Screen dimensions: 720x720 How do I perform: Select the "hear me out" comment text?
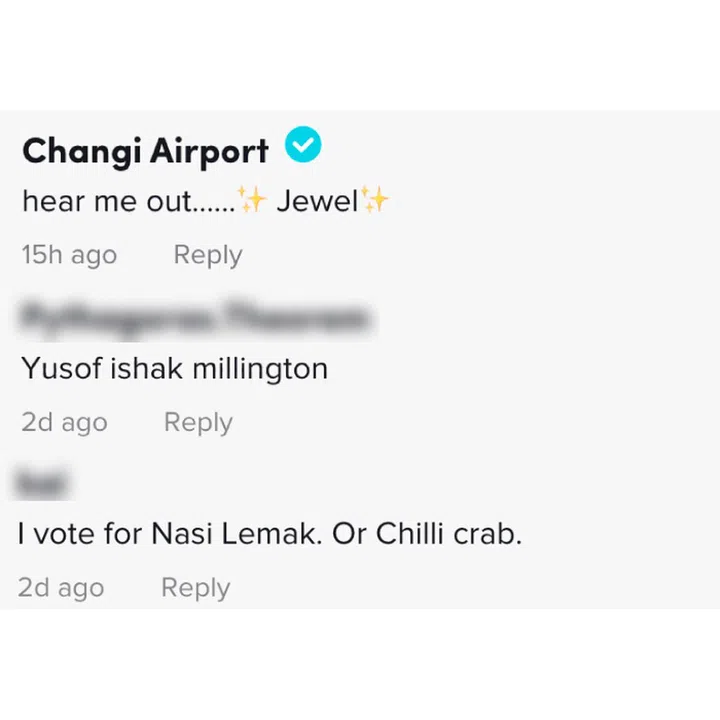[127, 202]
